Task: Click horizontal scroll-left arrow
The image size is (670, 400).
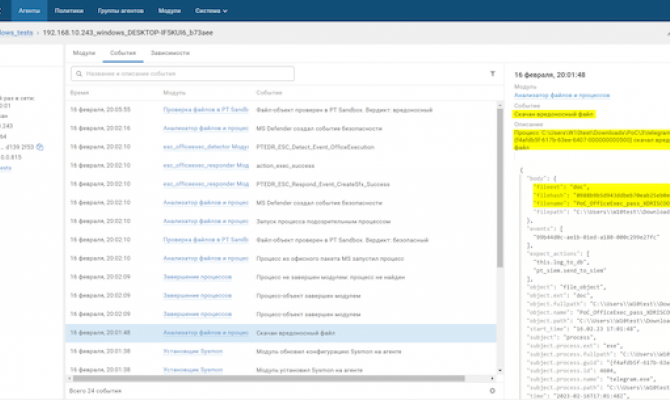Action: coord(69,379)
